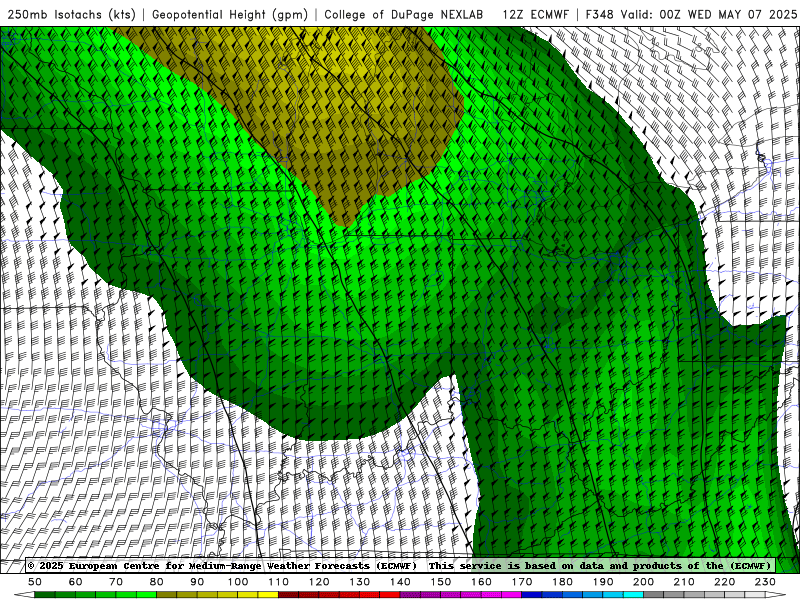This screenshot has width=800, height=600.
Task: Click the 120 value on the color scale
Action: (x=319, y=582)
